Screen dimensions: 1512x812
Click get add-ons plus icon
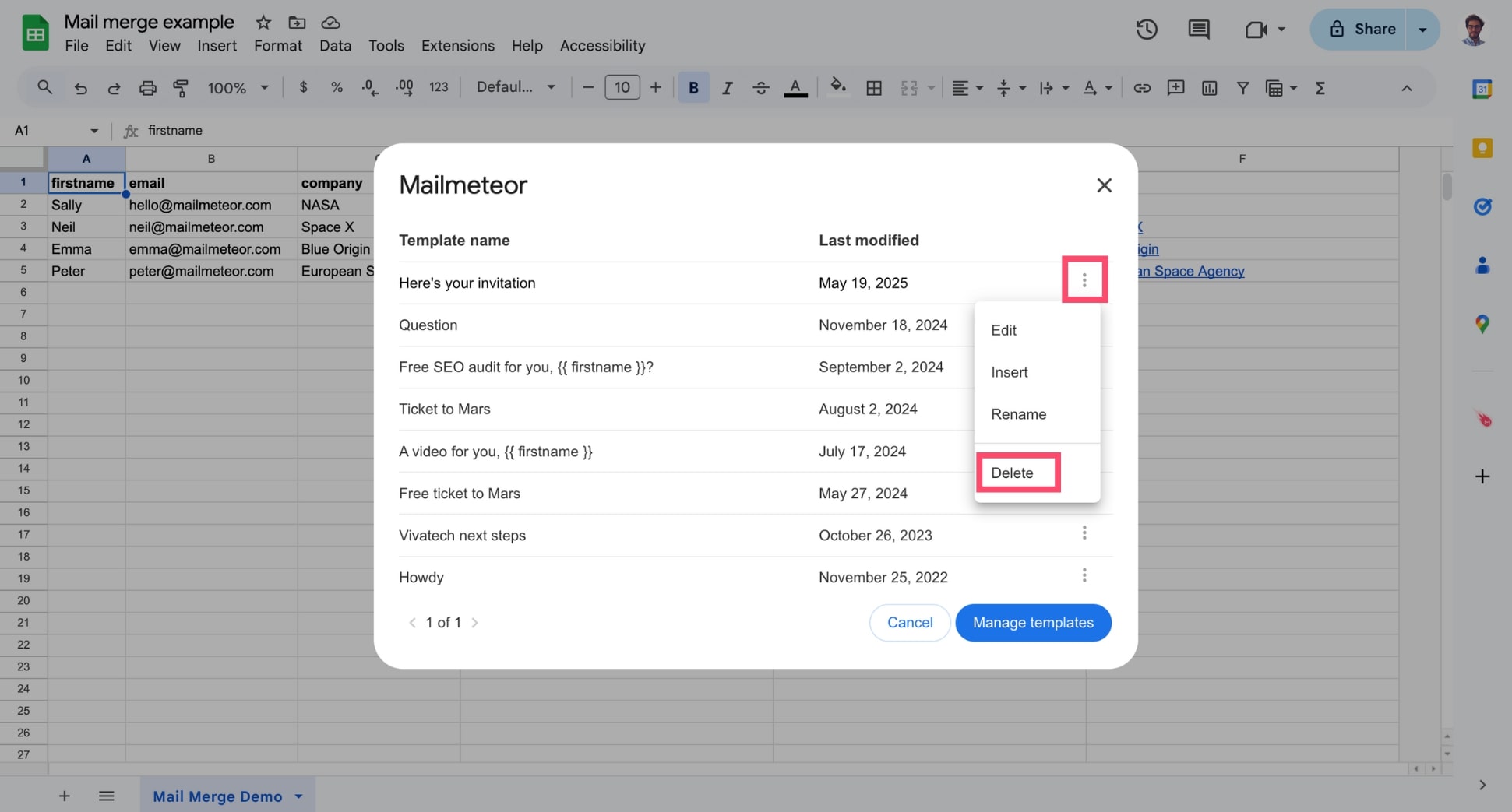(1482, 476)
